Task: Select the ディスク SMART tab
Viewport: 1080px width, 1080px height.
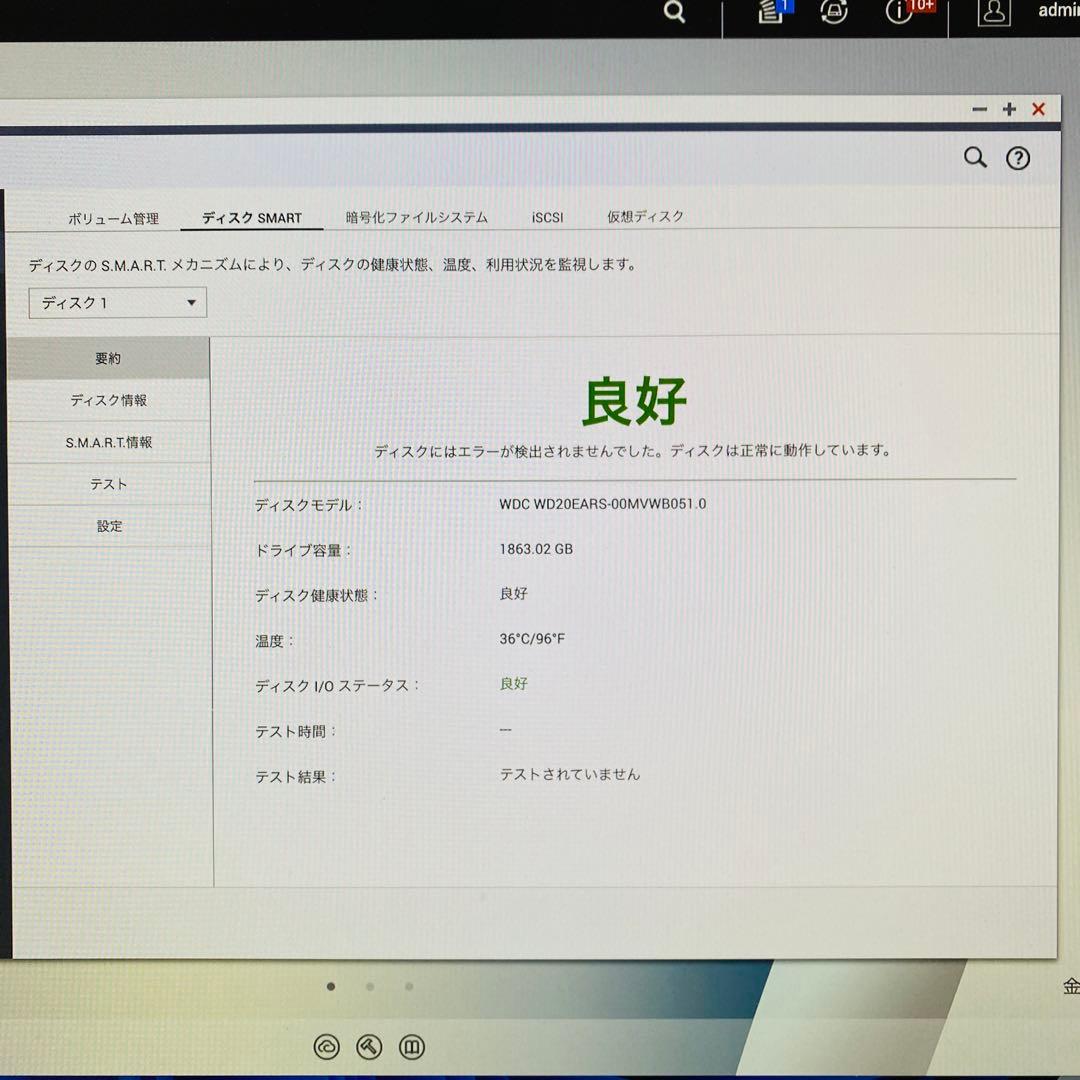Action: point(252,218)
